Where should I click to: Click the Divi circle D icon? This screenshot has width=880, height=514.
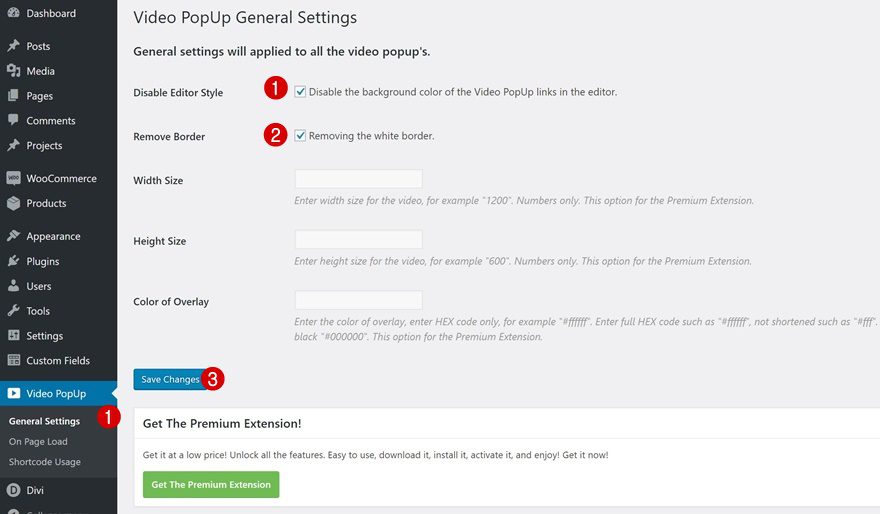pos(13,490)
